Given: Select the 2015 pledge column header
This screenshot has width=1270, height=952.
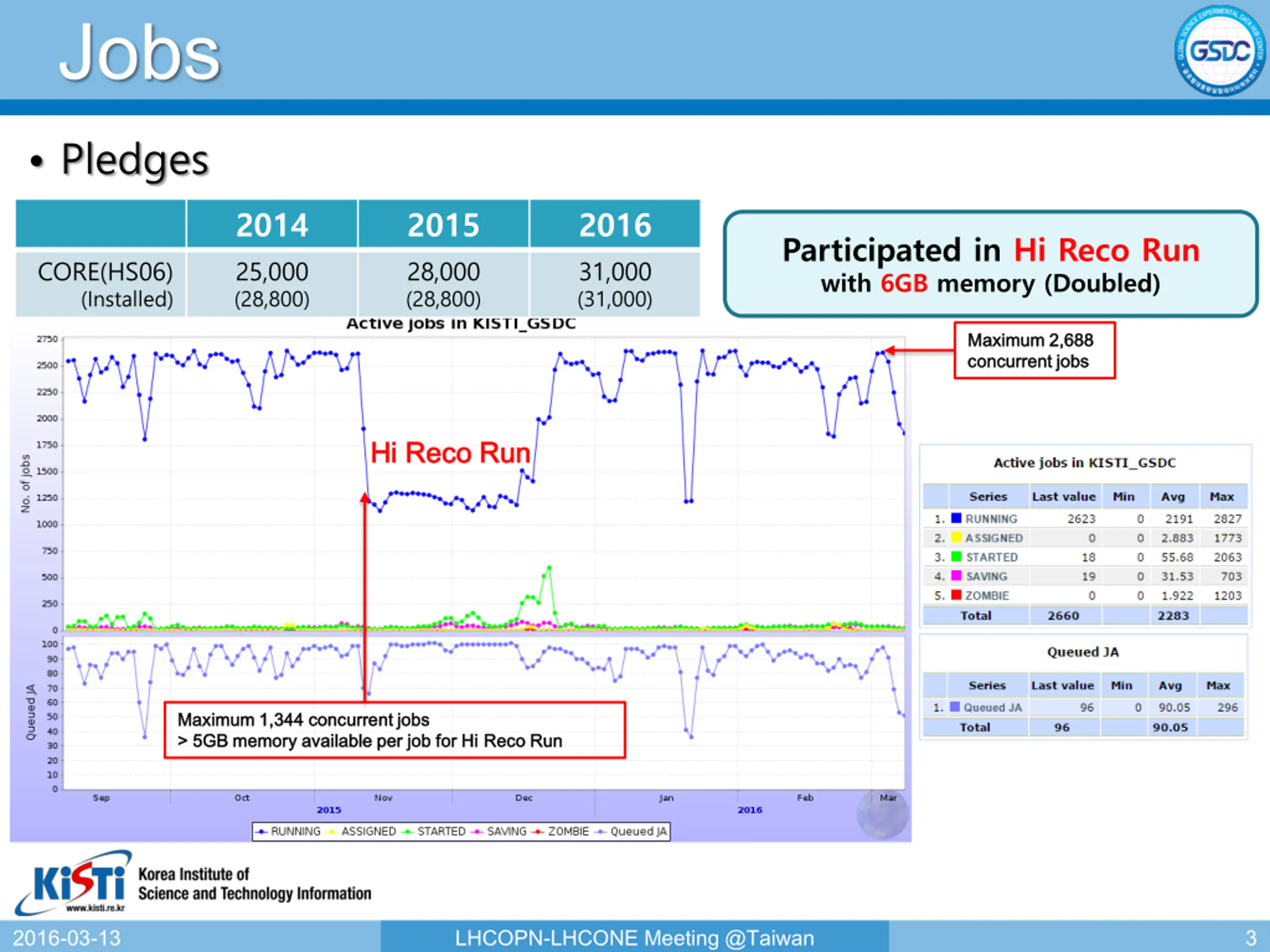Looking at the screenshot, I should (443, 224).
